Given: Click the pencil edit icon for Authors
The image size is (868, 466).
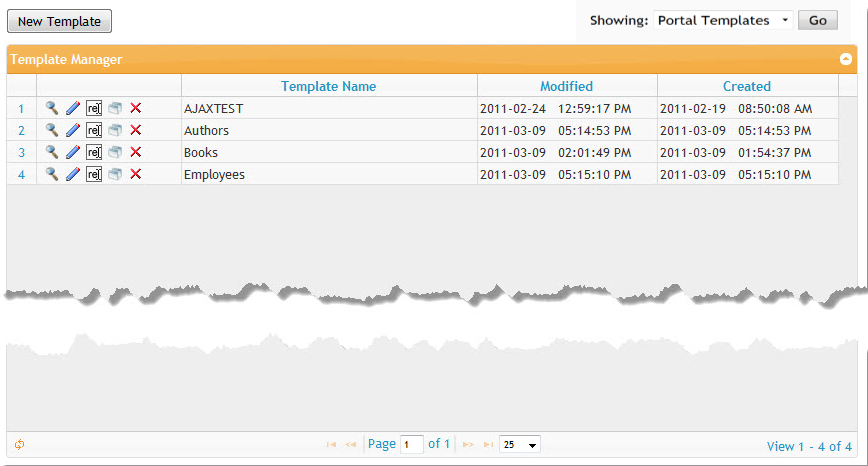Looking at the screenshot, I should [73, 130].
